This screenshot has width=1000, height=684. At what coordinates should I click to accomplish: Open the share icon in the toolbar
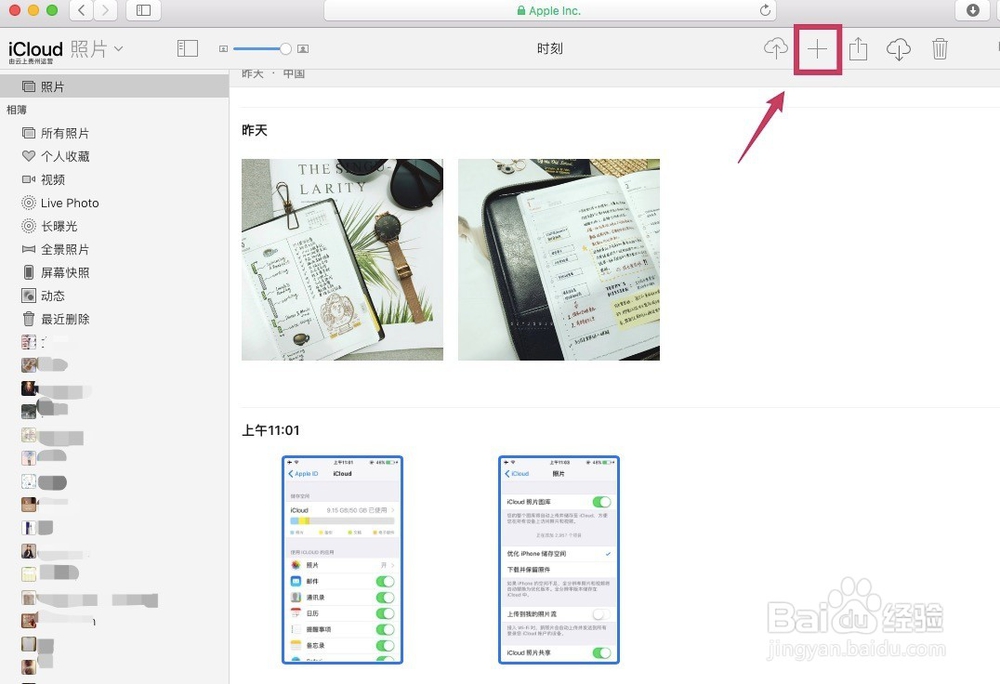tap(857, 47)
